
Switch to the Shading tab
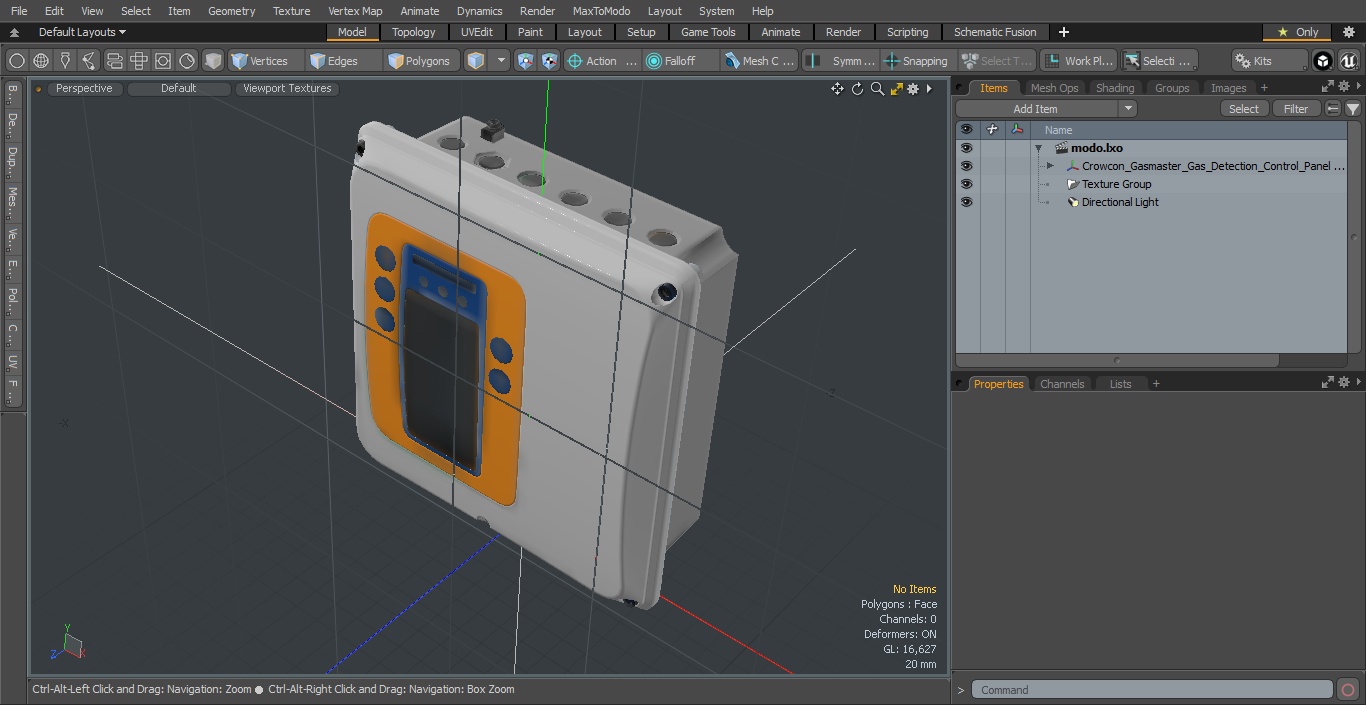(1115, 88)
